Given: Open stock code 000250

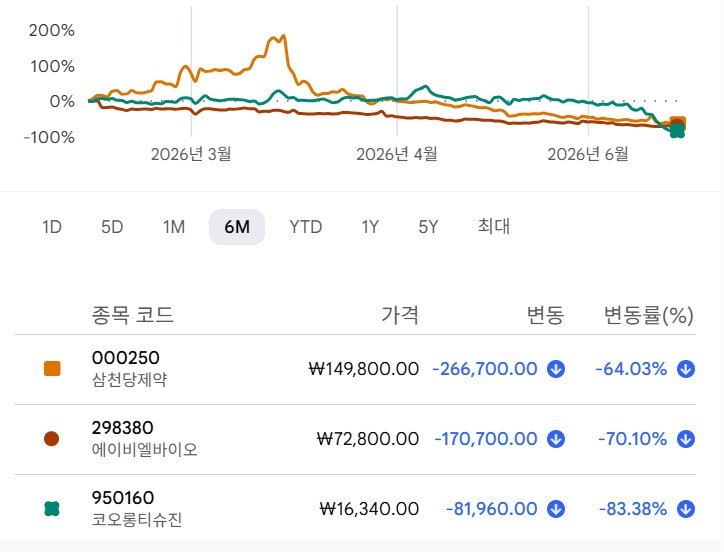Looking at the screenshot, I should 126,358.
